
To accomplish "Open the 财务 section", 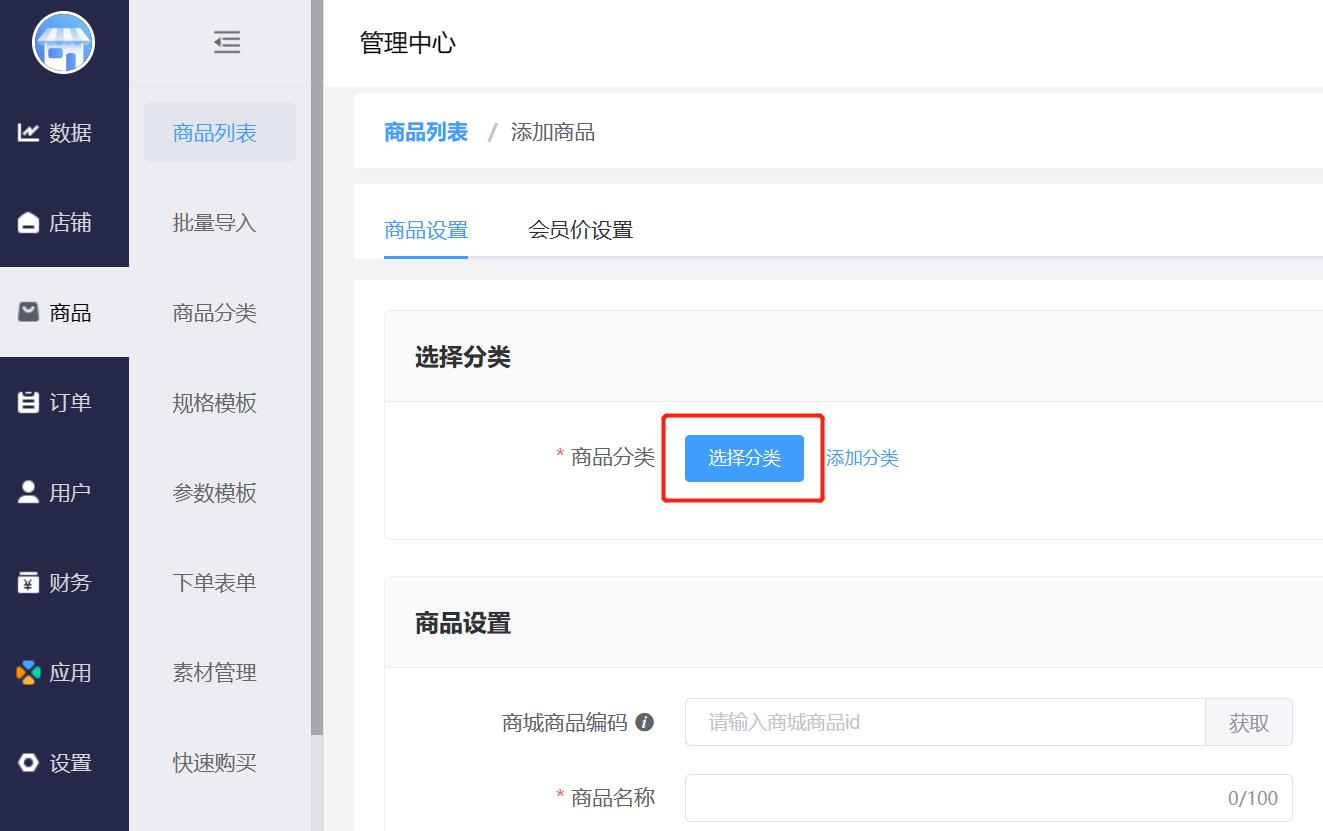I will (70, 582).
